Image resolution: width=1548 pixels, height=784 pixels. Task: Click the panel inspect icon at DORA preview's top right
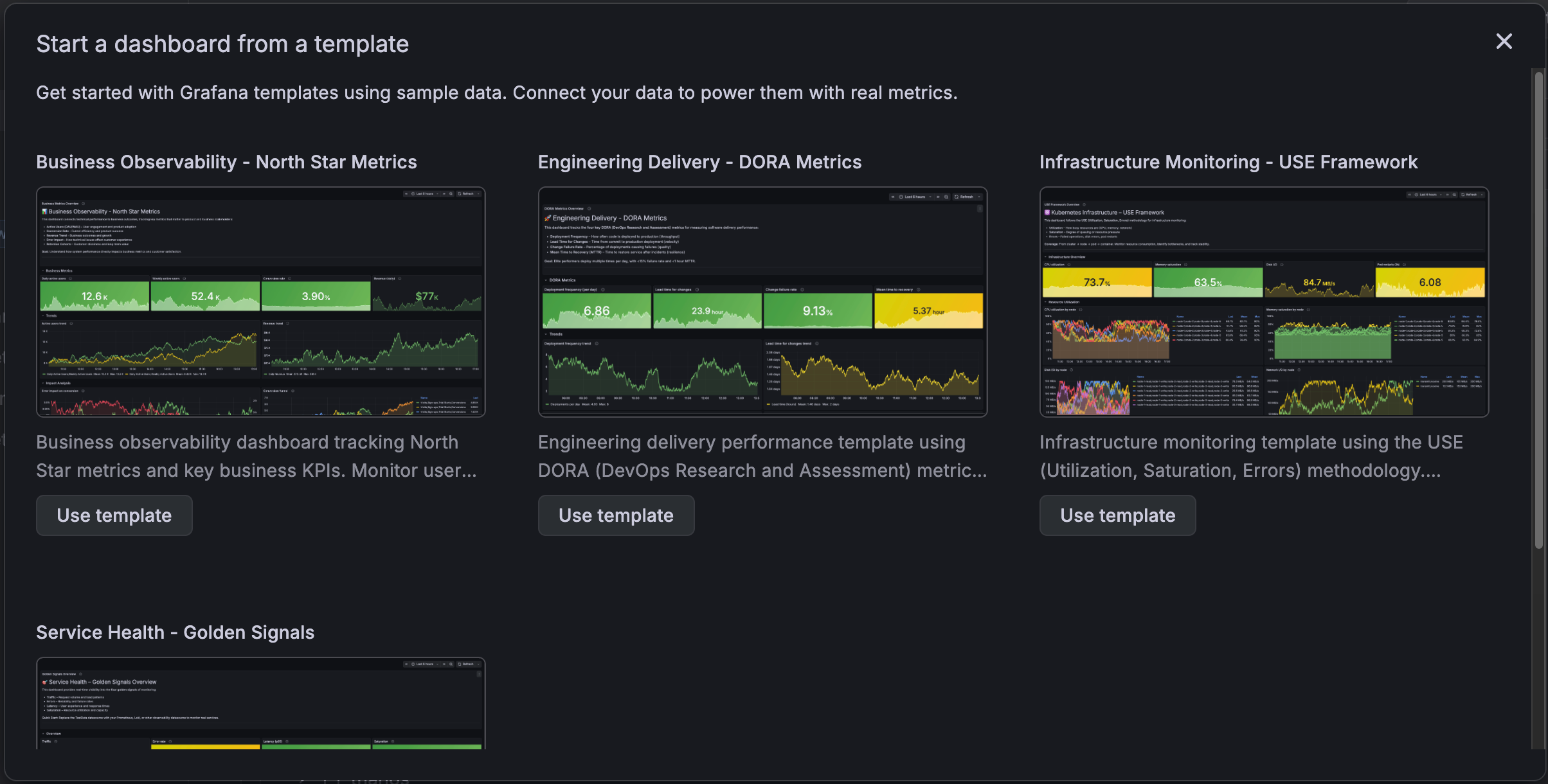(x=980, y=209)
